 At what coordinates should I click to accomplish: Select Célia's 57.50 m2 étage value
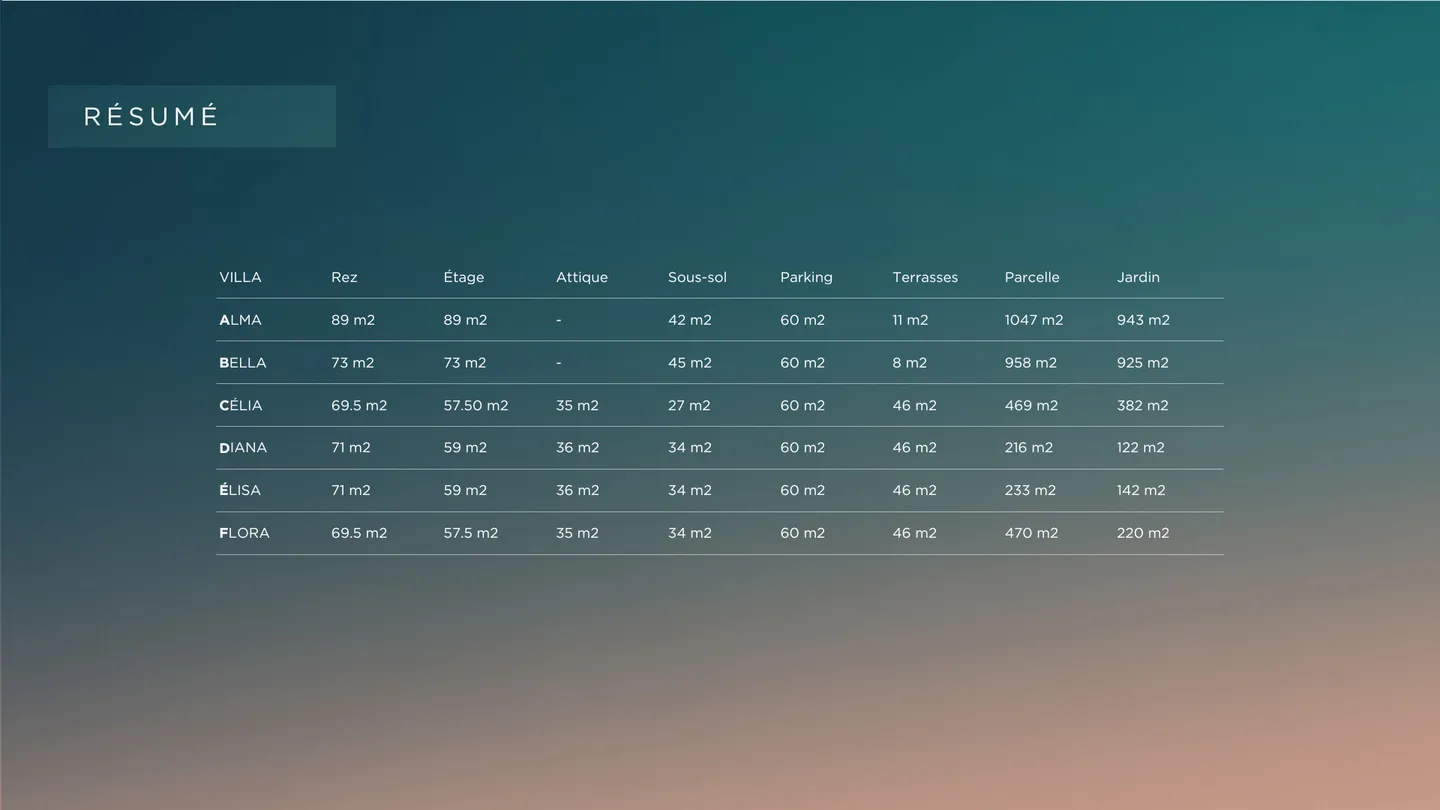[x=476, y=406]
